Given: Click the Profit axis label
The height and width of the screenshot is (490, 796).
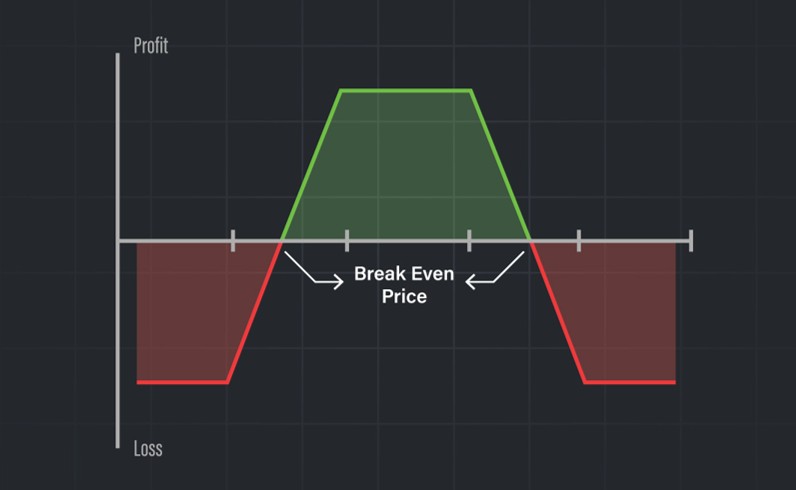Looking at the screenshot, I should coord(151,46).
